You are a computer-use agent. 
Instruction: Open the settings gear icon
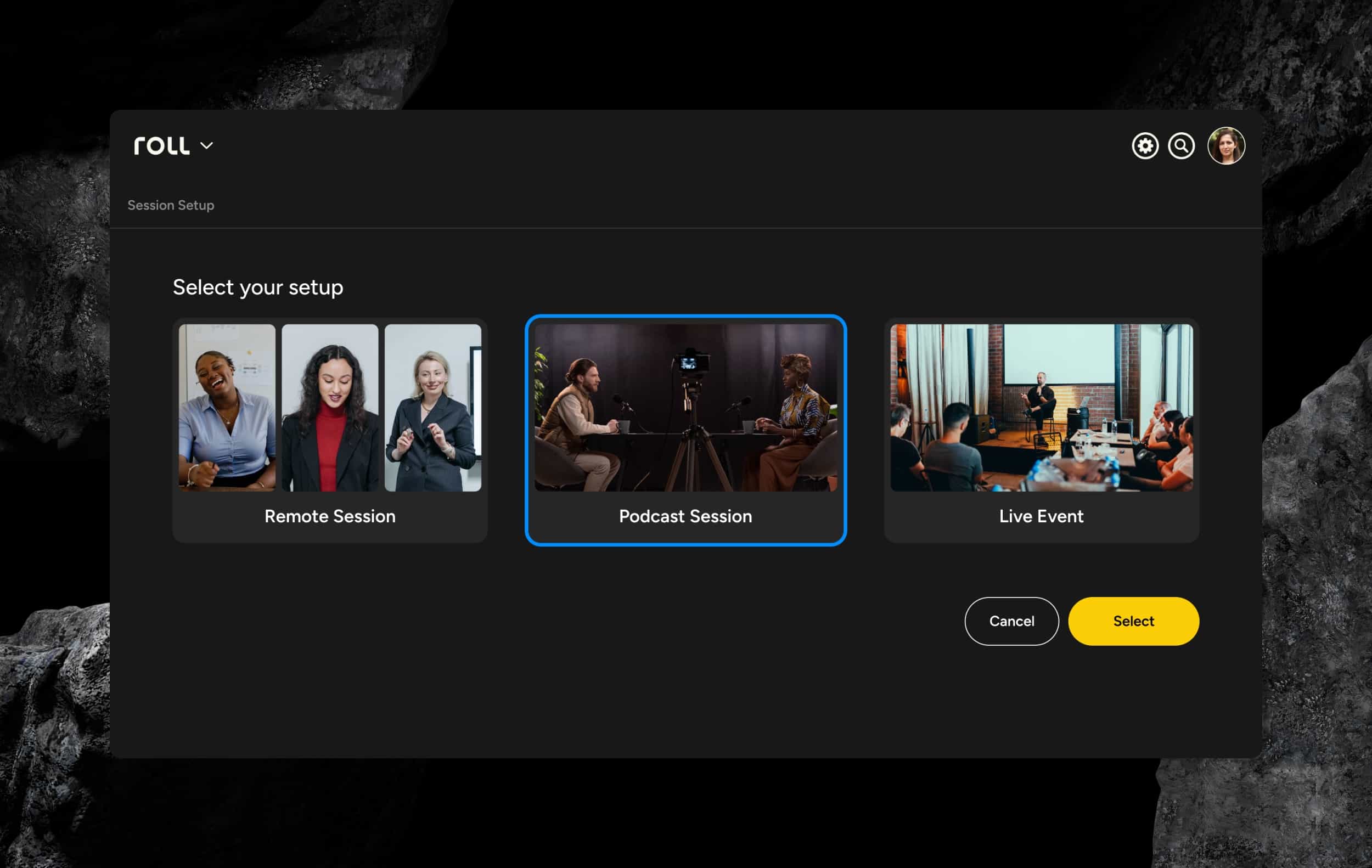pos(1145,146)
